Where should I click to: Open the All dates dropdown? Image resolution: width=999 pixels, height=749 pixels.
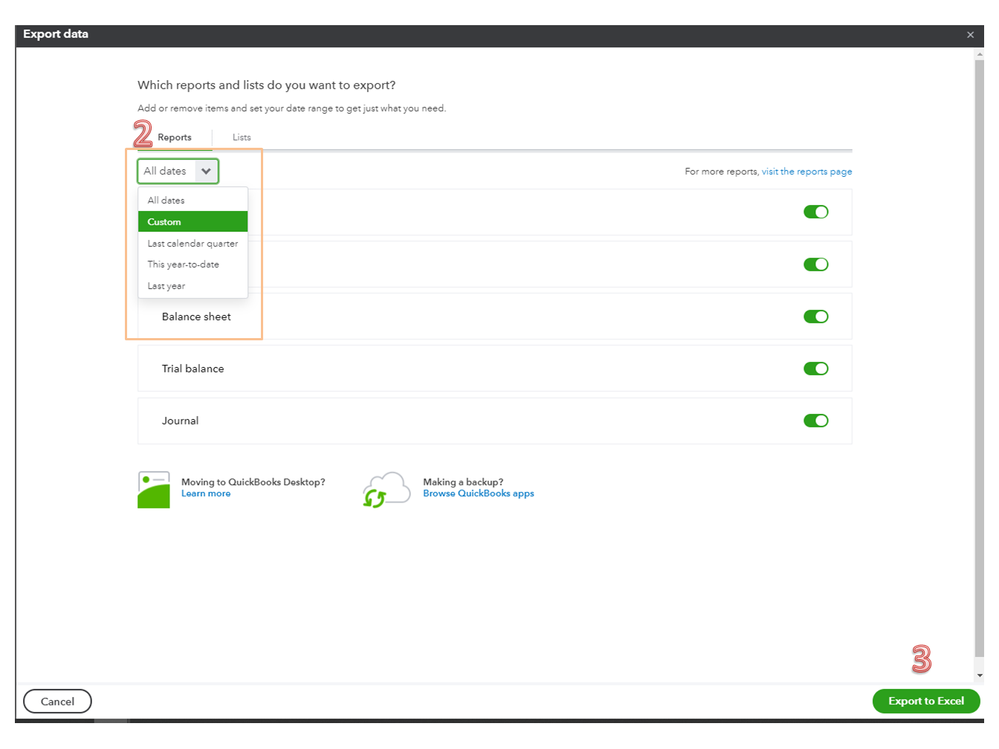pyautogui.click(x=178, y=171)
